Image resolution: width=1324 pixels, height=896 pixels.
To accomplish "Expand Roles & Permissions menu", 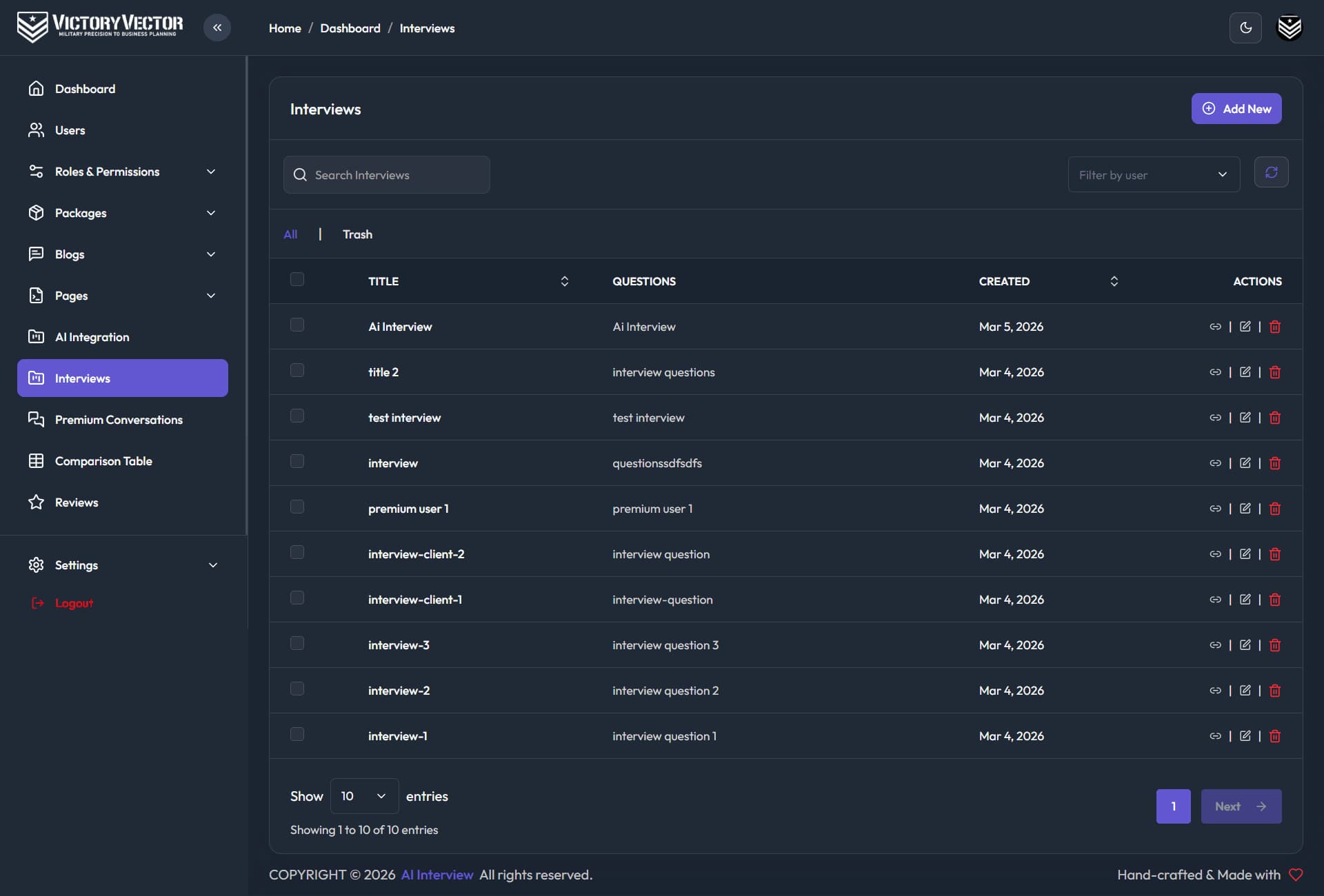I will click(123, 172).
